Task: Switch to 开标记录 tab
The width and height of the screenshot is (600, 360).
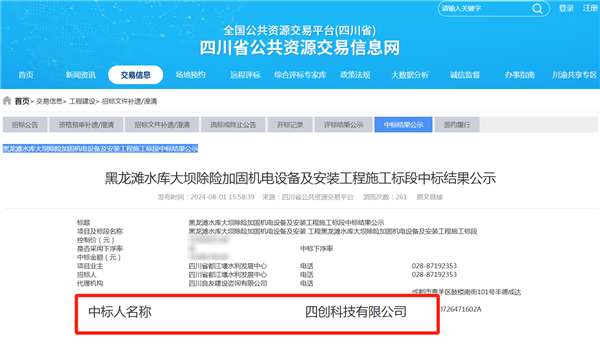Action: pyautogui.click(x=290, y=125)
